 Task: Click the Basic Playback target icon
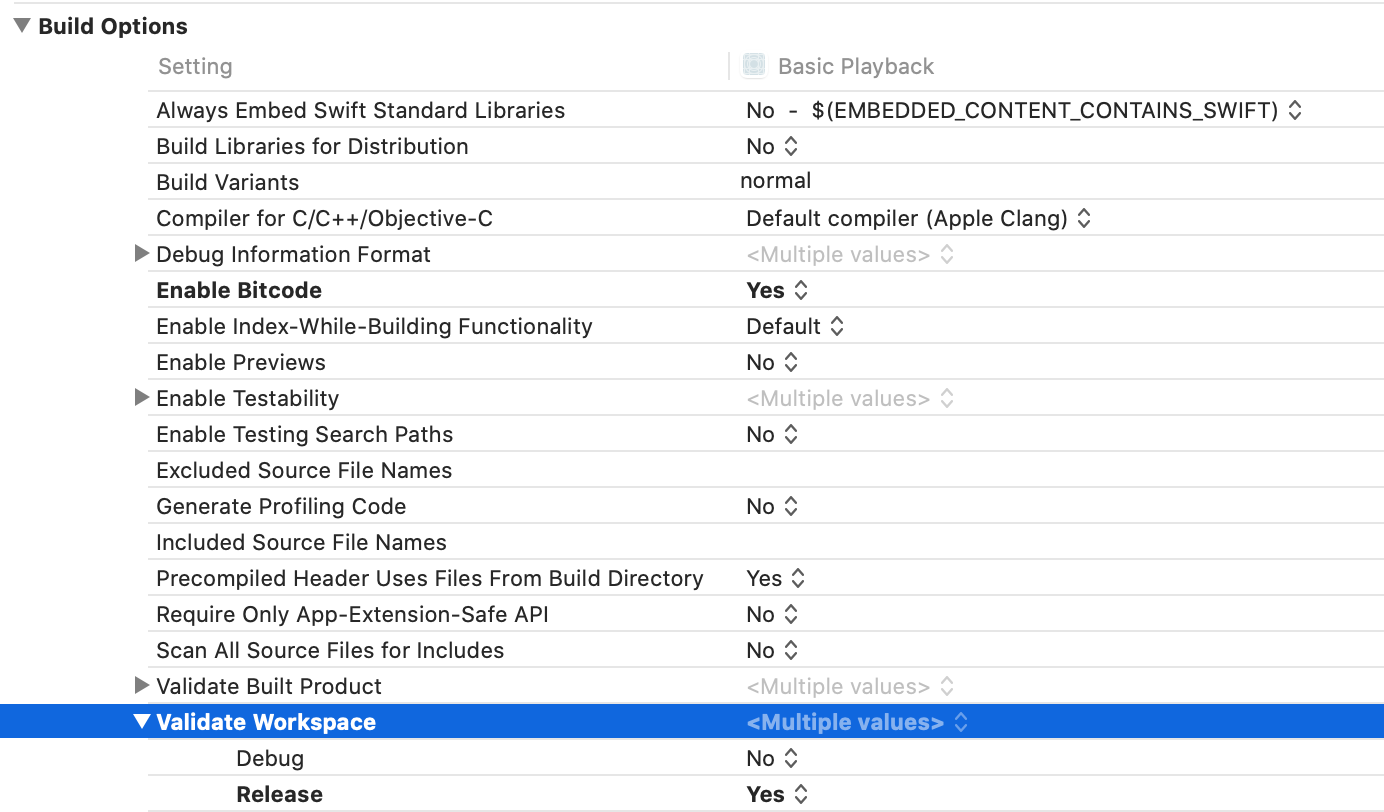(x=754, y=66)
